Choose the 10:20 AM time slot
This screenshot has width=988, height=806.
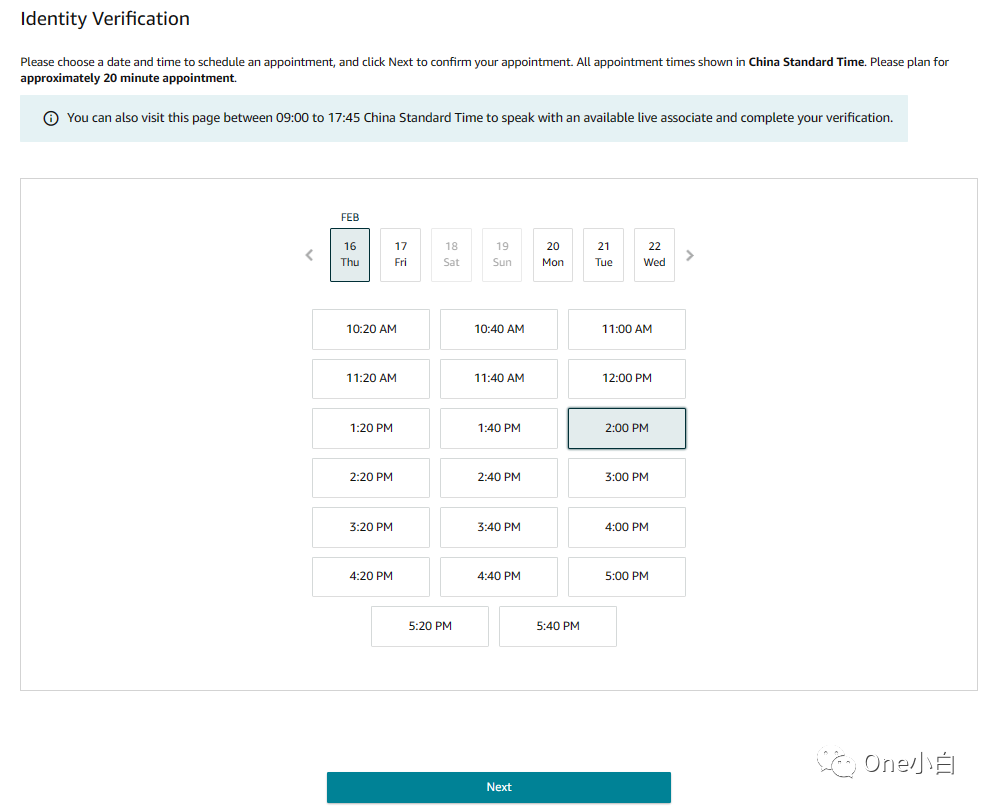coord(371,329)
